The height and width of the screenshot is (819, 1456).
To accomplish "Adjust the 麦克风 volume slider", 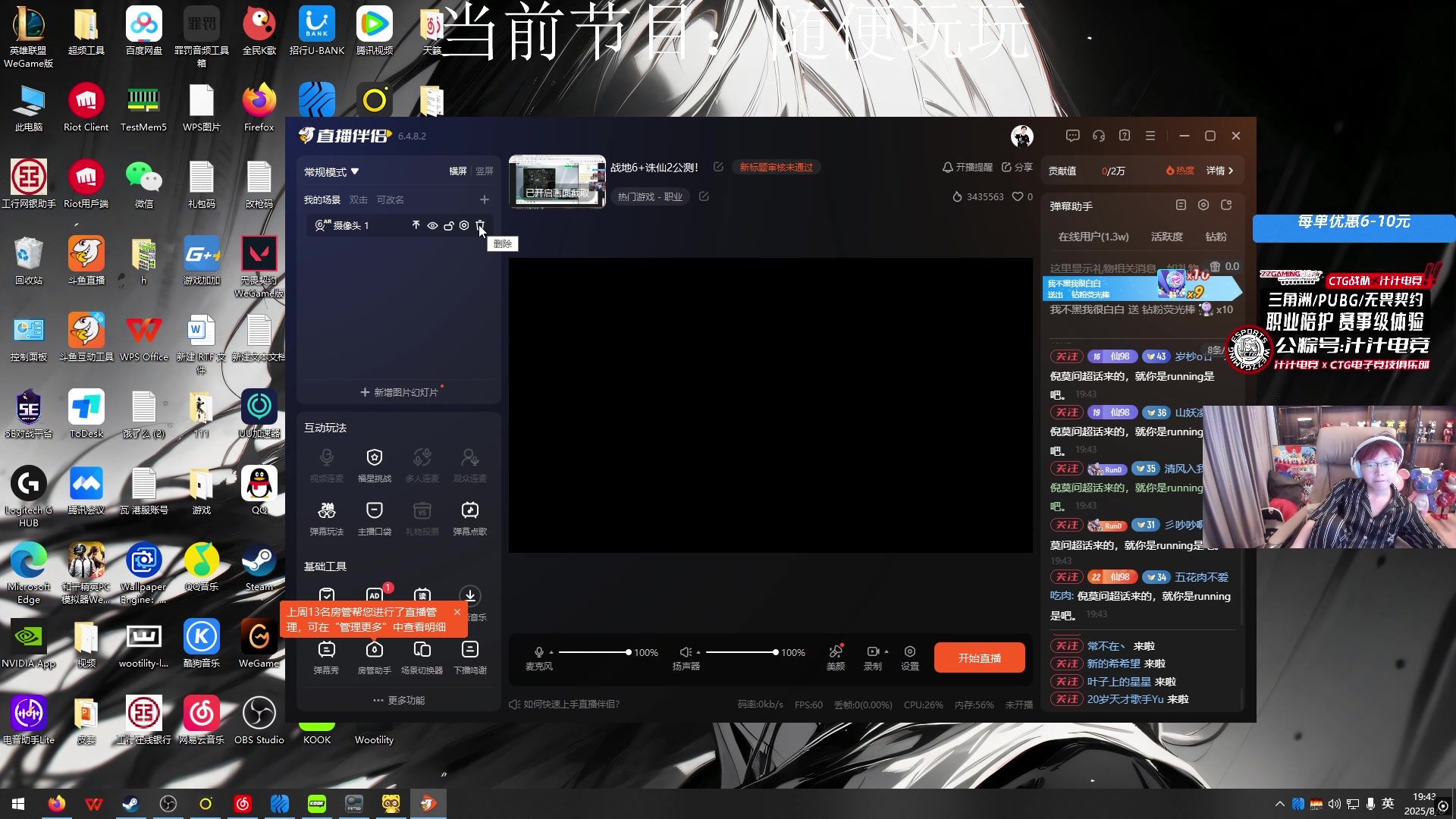I will 594,652.
